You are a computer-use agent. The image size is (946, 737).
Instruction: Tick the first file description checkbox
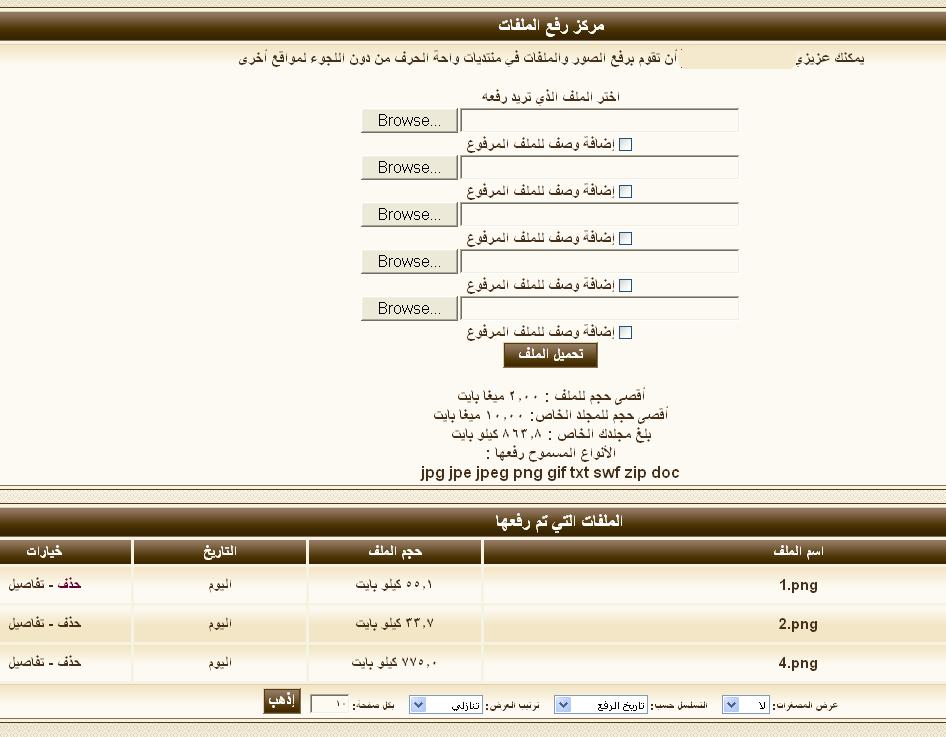(x=626, y=145)
